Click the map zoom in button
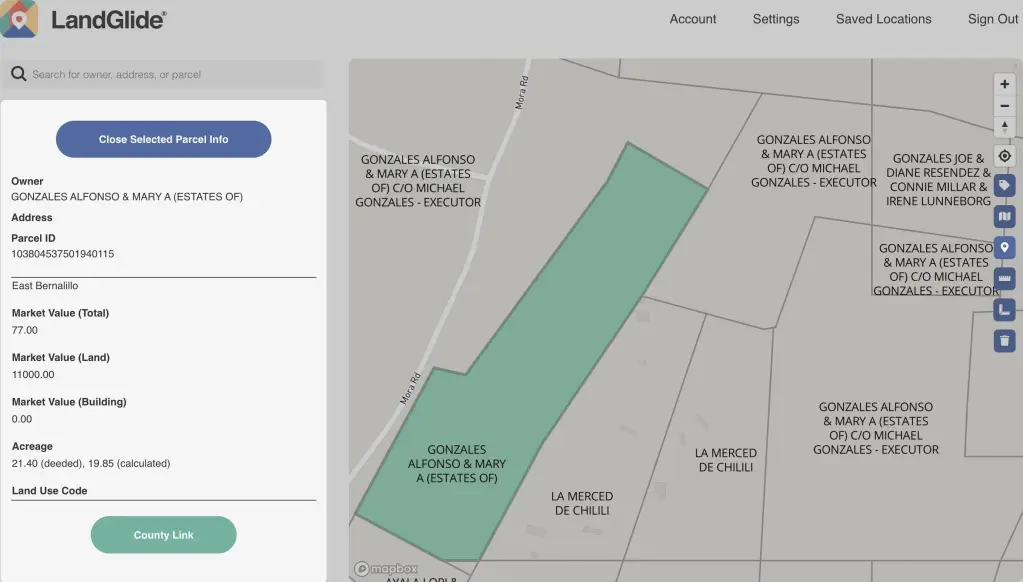Image resolution: width=1023 pixels, height=582 pixels. 1005,85
